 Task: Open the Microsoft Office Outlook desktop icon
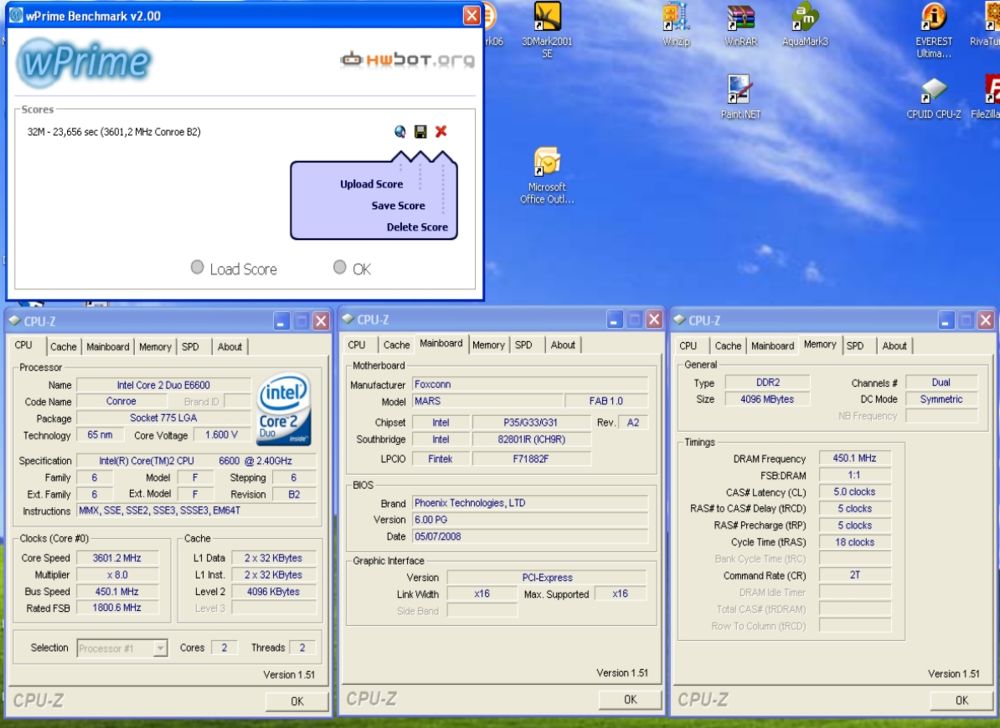(x=547, y=175)
